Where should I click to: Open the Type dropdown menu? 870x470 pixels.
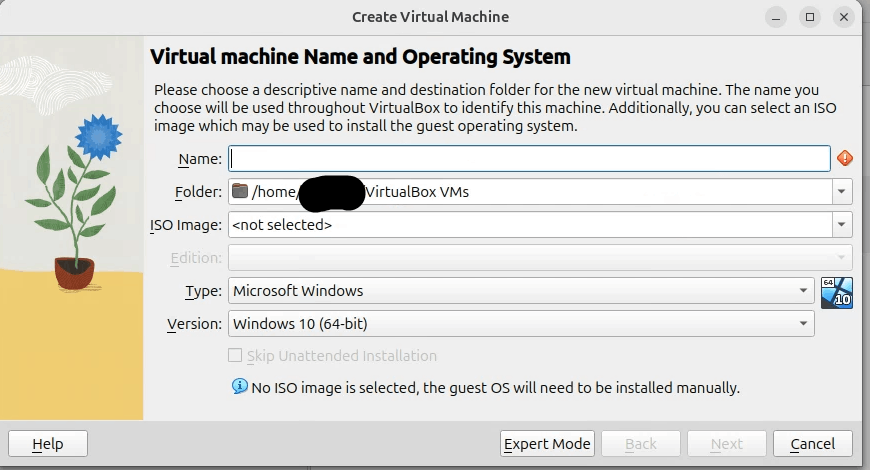pyautogui.click(x=803, y=291)
